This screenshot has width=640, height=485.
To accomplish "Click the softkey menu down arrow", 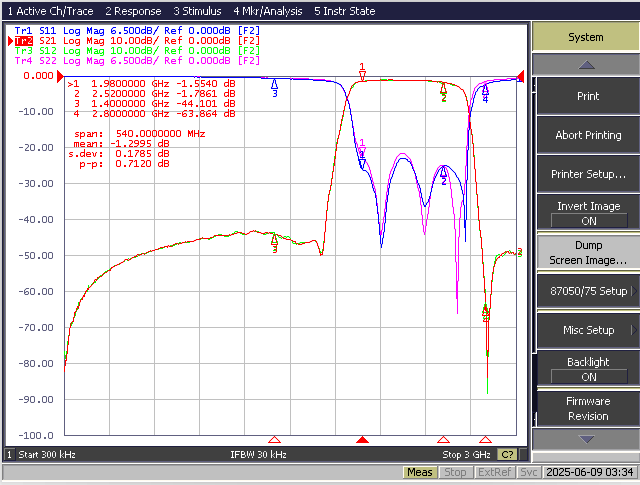I will [x=586, y=439].
